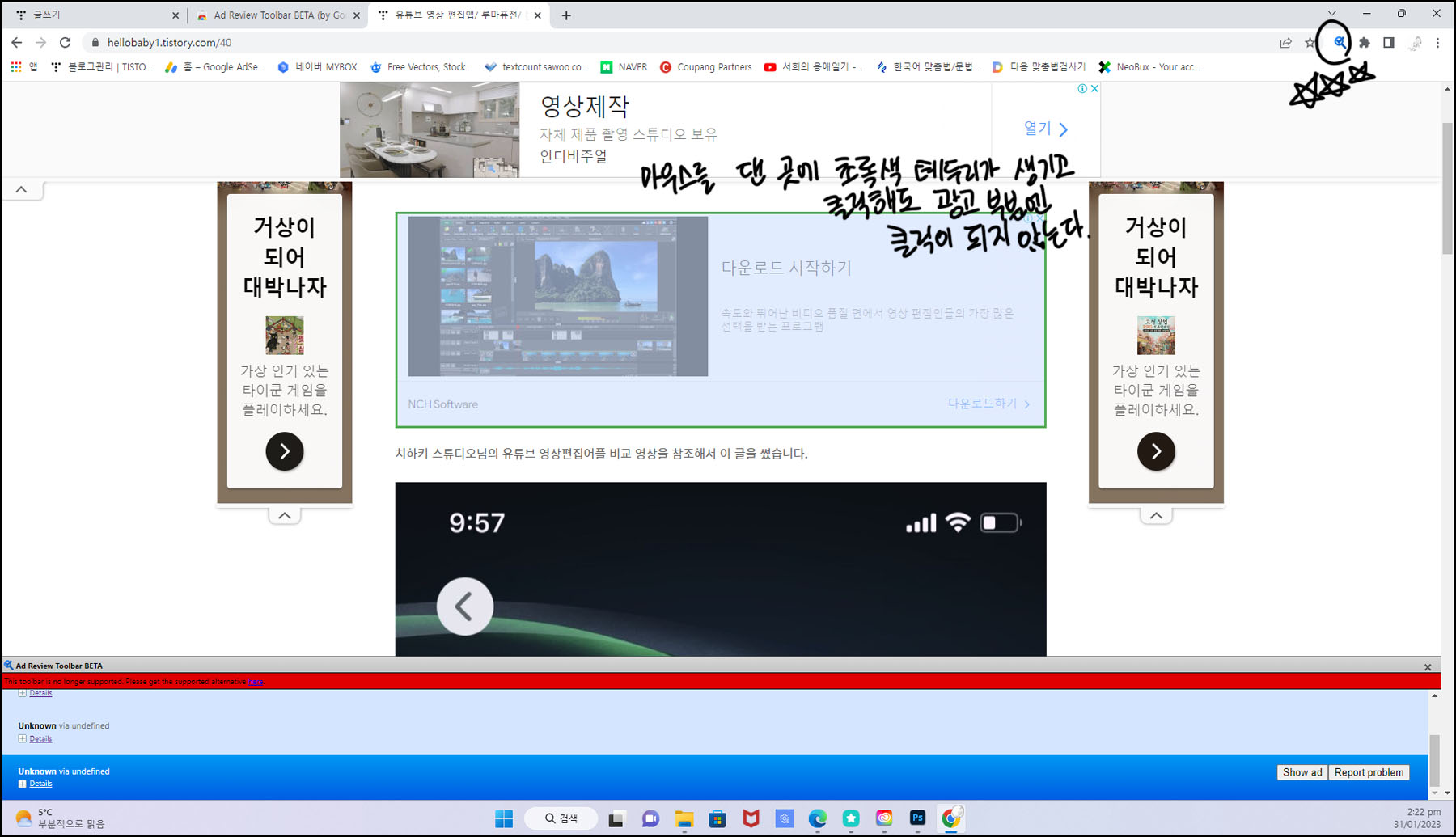
Task: Open the NAVER bookmark
Action: click(x=624, y=67)
